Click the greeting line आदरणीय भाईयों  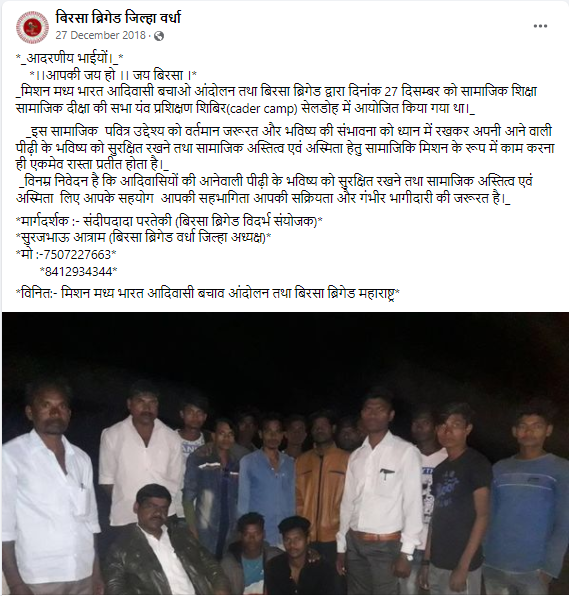pyautogui.click(x=70, y=58)
